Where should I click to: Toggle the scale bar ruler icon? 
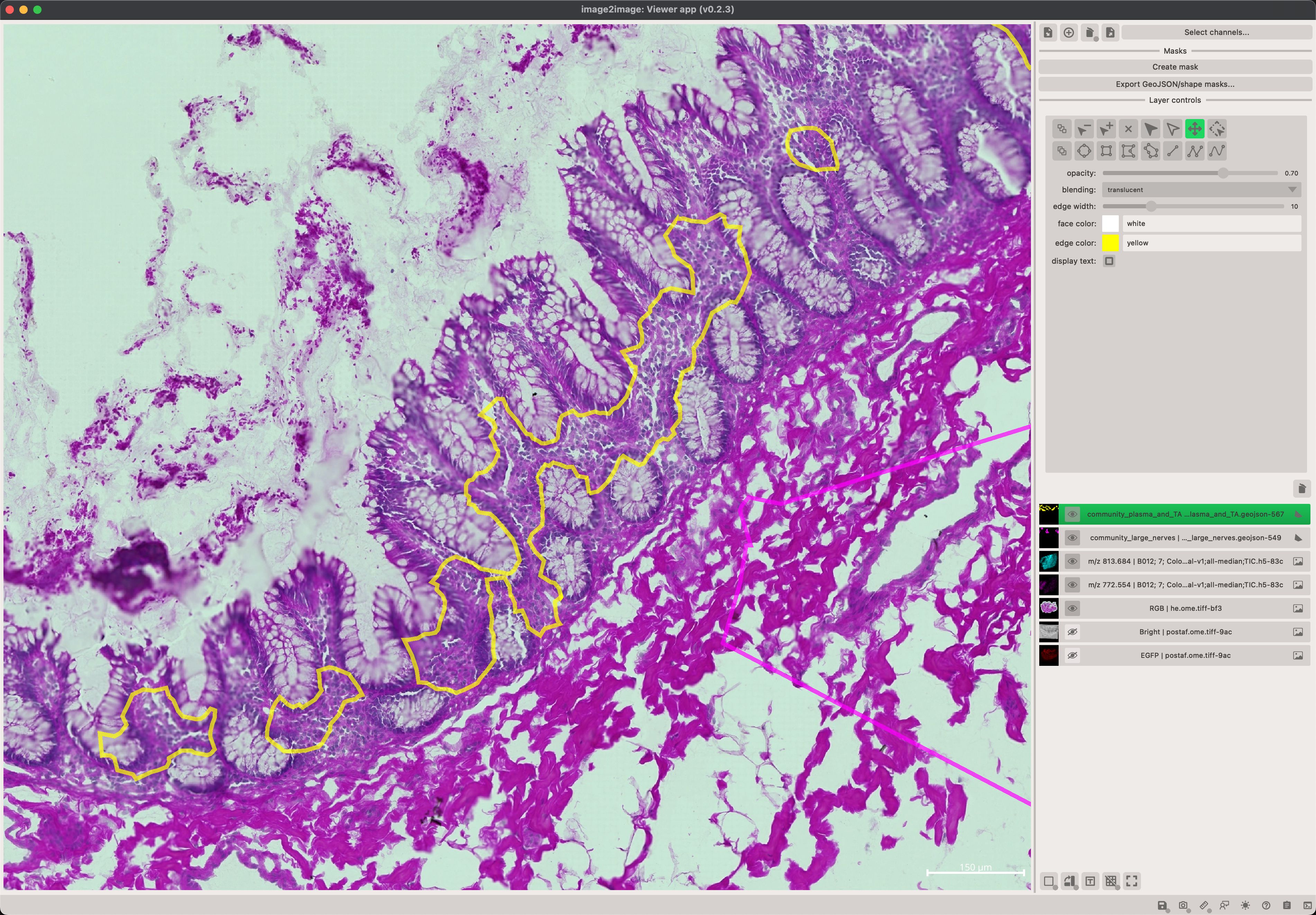[1204, 905]
